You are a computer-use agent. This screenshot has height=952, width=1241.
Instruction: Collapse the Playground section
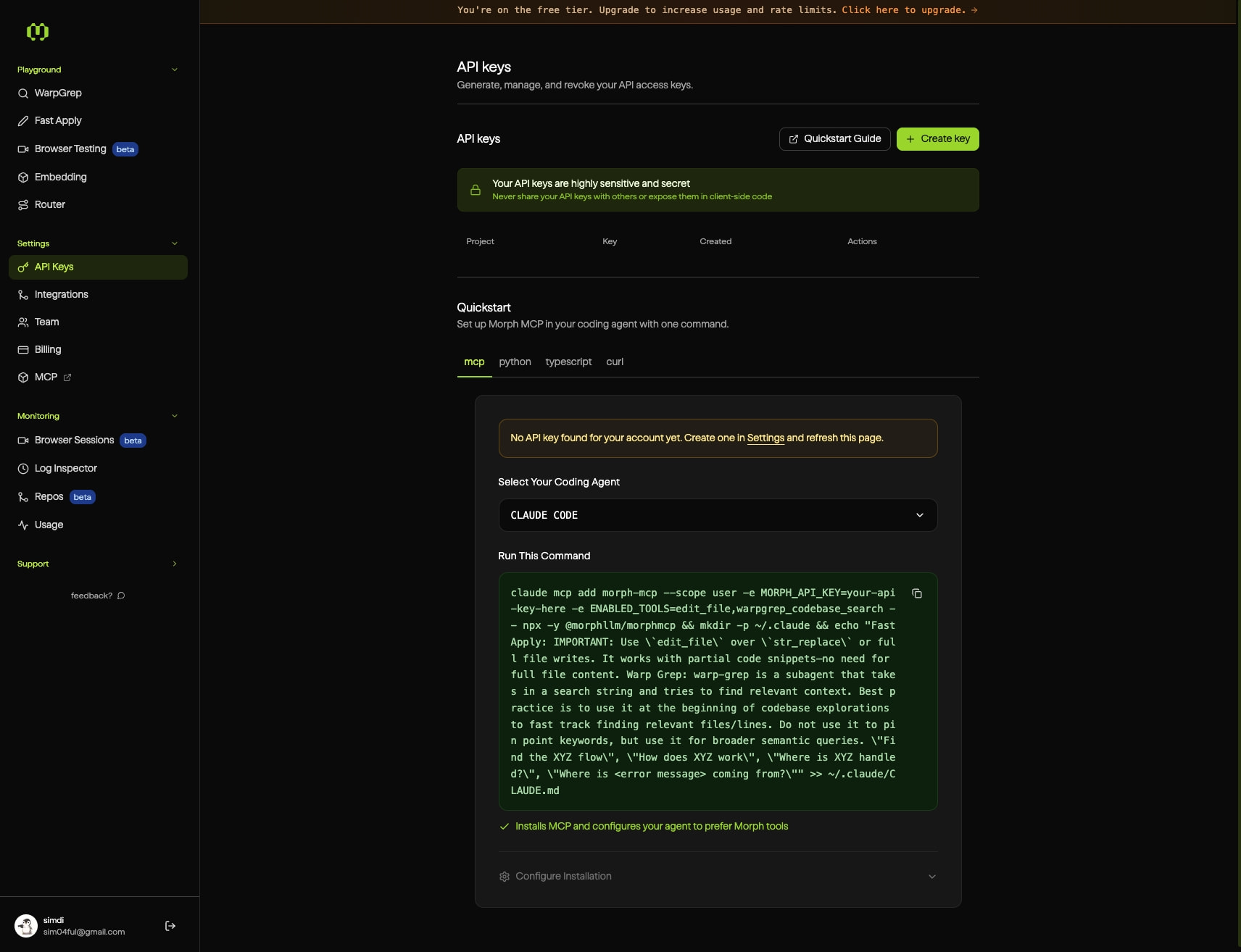(x=175, y=70)
